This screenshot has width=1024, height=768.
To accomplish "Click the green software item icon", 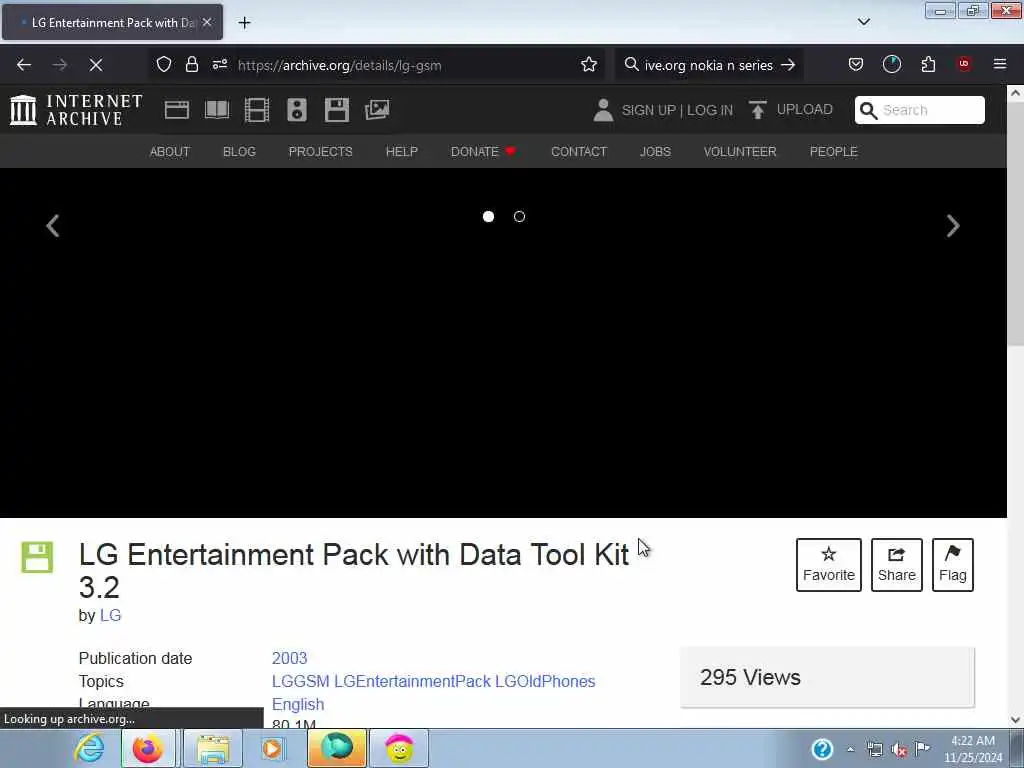I will 37,557.
